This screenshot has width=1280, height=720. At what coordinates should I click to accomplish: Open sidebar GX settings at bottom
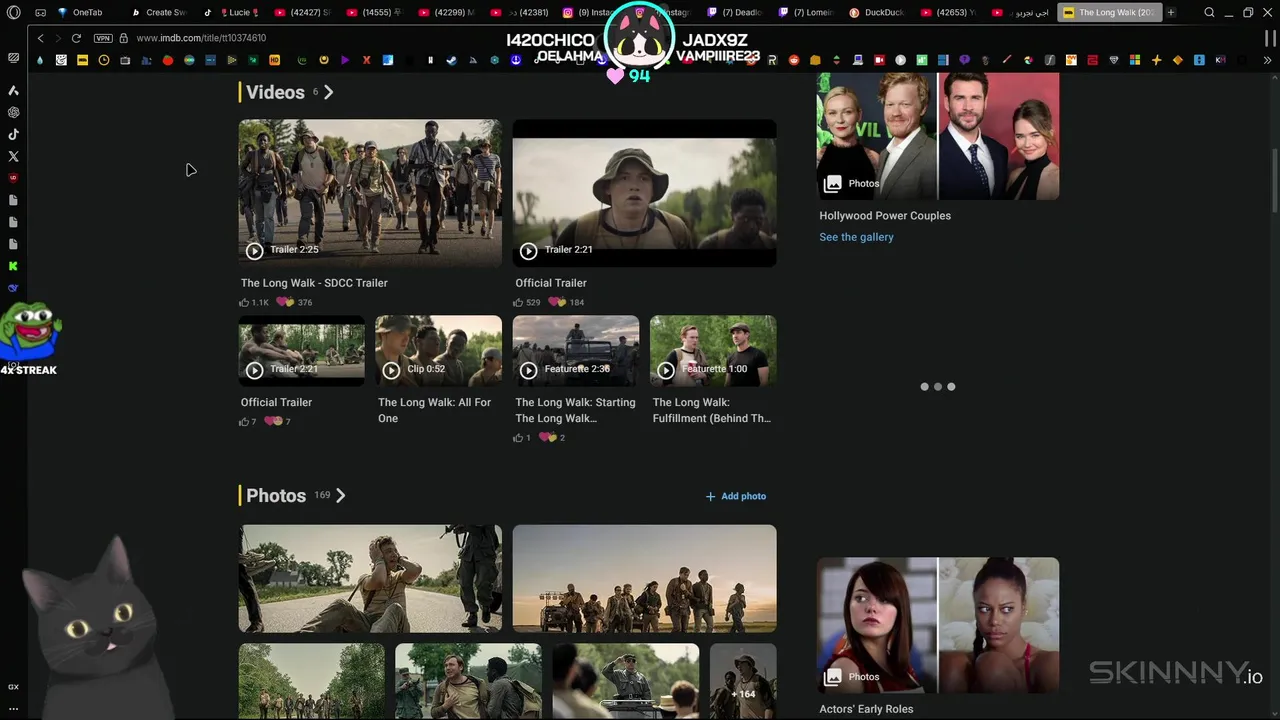point(13,687)
